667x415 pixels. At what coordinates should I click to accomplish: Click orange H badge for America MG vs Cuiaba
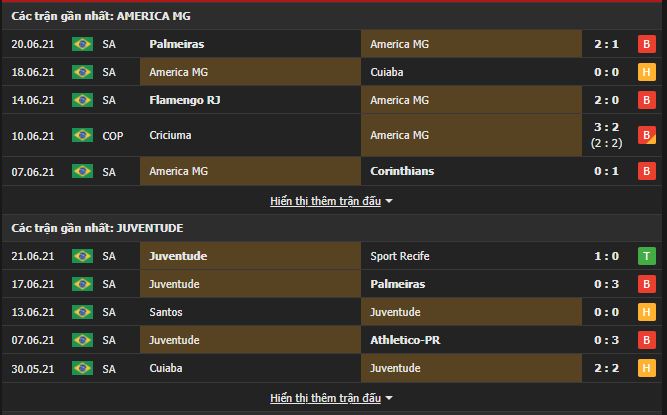click(646, 72)
